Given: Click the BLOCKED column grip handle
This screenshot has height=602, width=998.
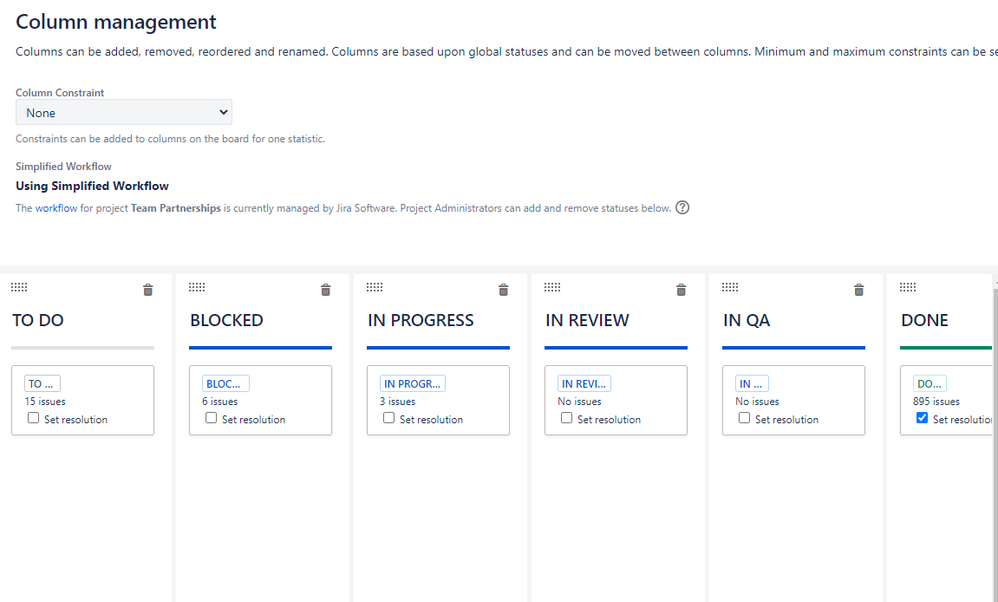Looking at the screenshot, I should tap(197, 287).
